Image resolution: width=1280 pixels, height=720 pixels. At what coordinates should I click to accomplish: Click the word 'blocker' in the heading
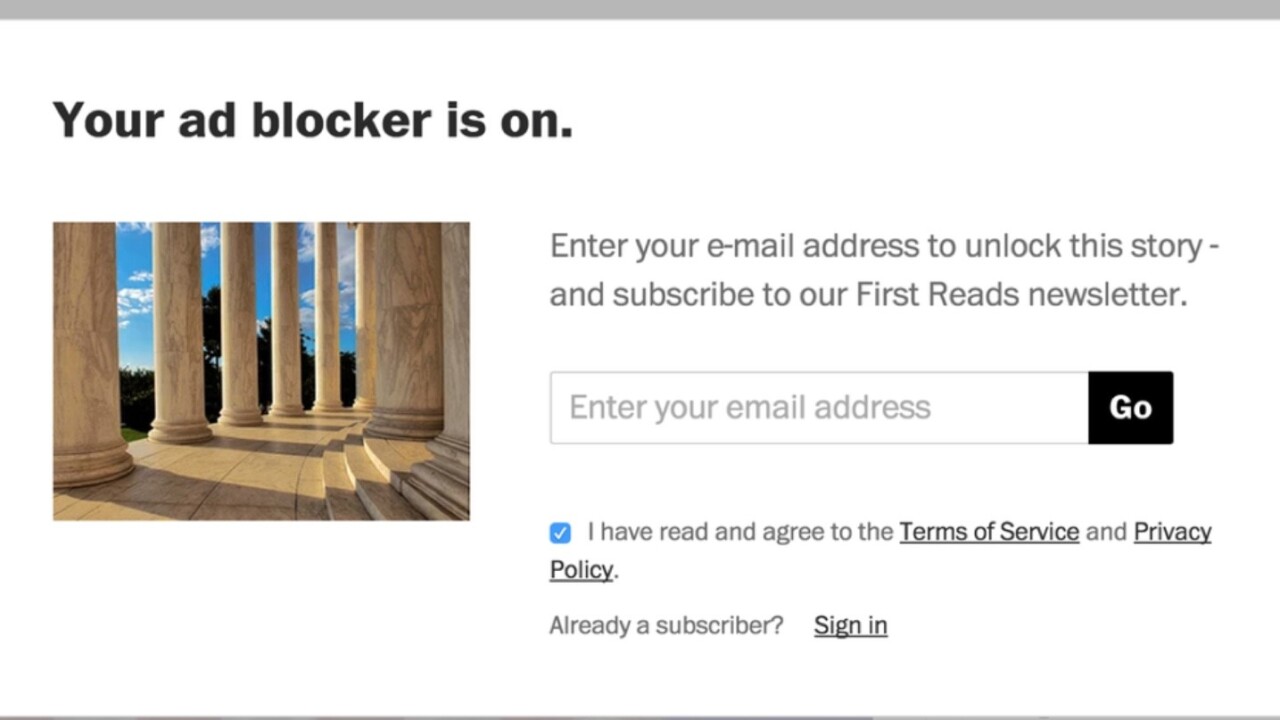[x=341, y=120]
